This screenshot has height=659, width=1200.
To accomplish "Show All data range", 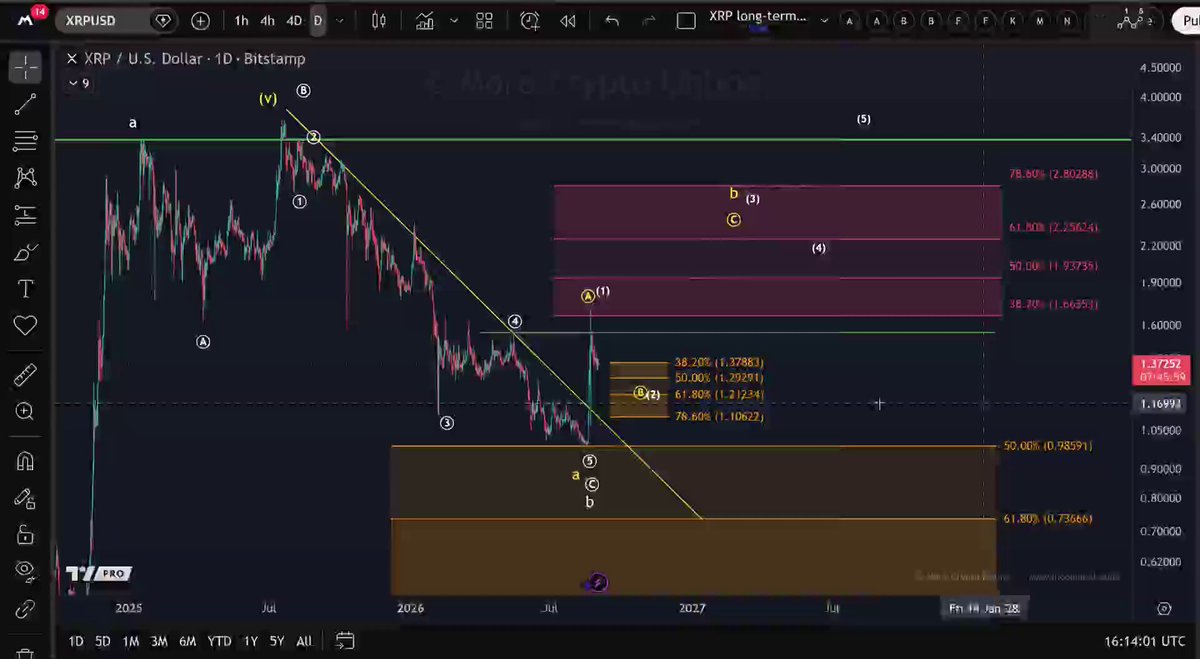I will [x=304, y=641].
